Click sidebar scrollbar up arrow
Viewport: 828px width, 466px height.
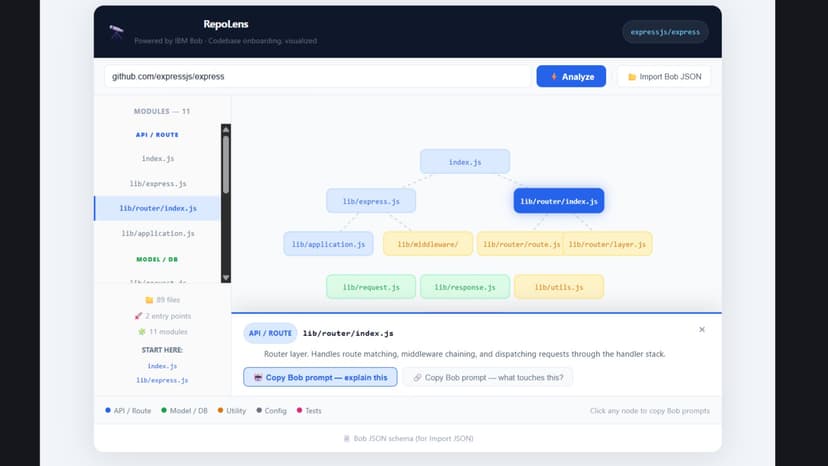click(226, 129)
